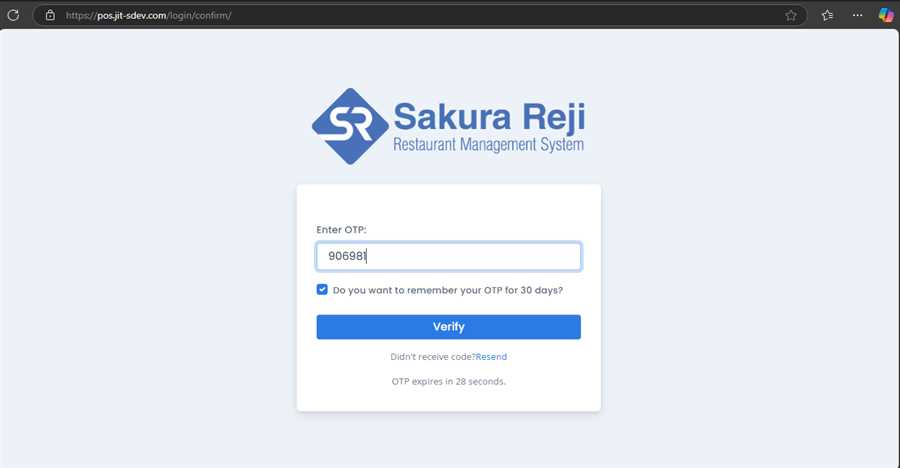
Task: Click the OTP expires countdown text
Action: (448, 381)
